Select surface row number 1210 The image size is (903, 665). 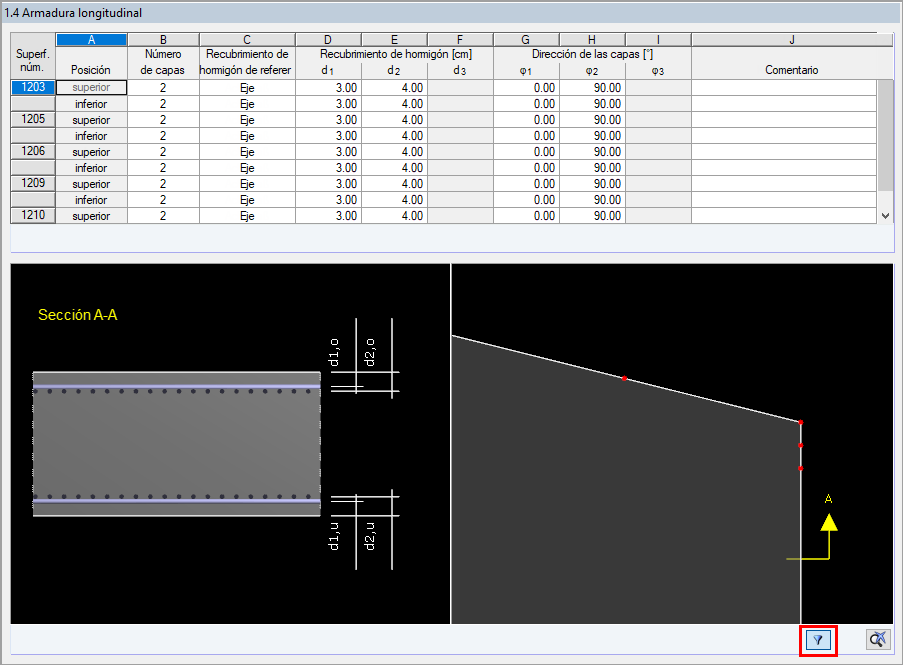[x=33, y=215]
